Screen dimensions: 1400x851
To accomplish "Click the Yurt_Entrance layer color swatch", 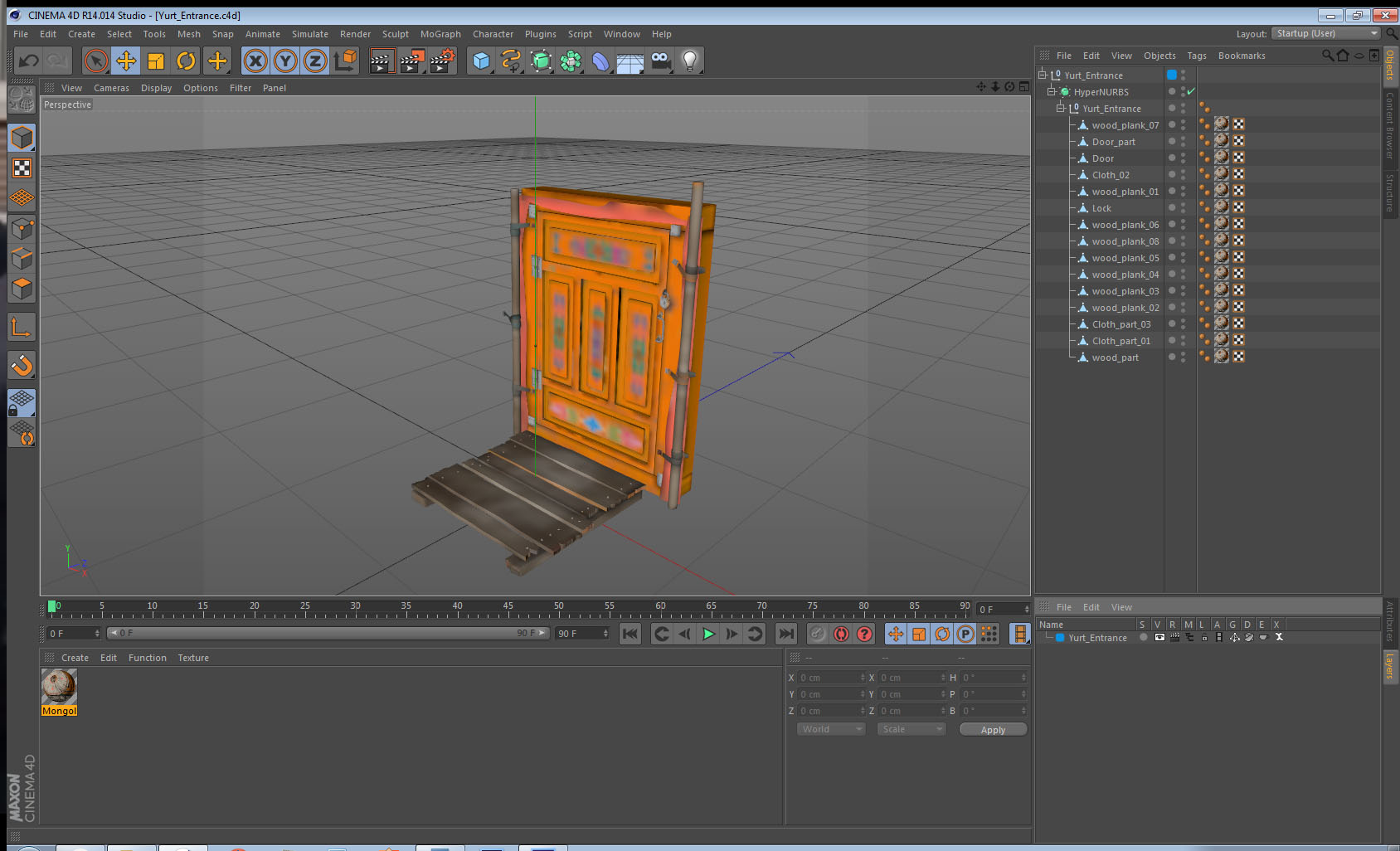I will [x=1060, y=637].
